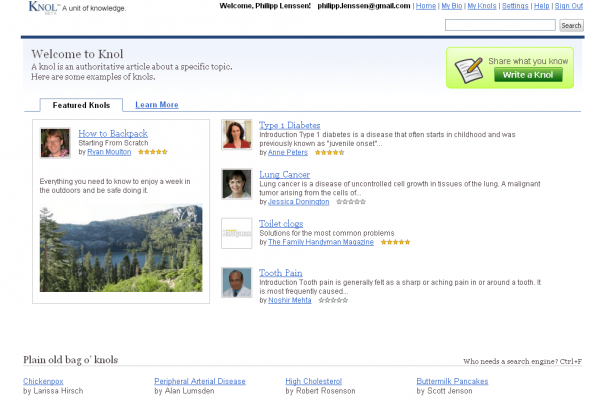
Task: Open the Buttermilk Pancakes knol link
Action: 452,381
